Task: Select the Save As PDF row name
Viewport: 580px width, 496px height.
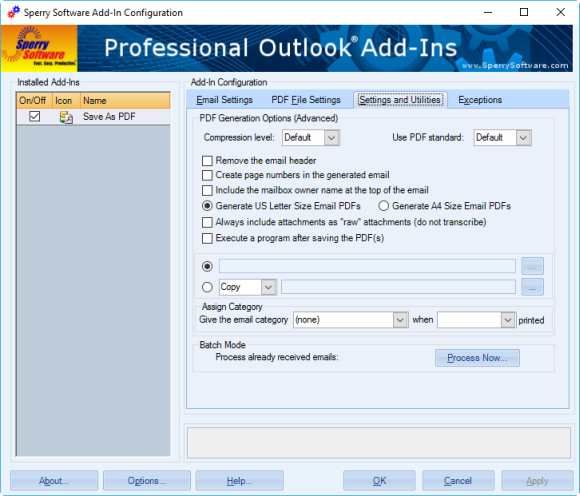Action: tap(109, 117)
